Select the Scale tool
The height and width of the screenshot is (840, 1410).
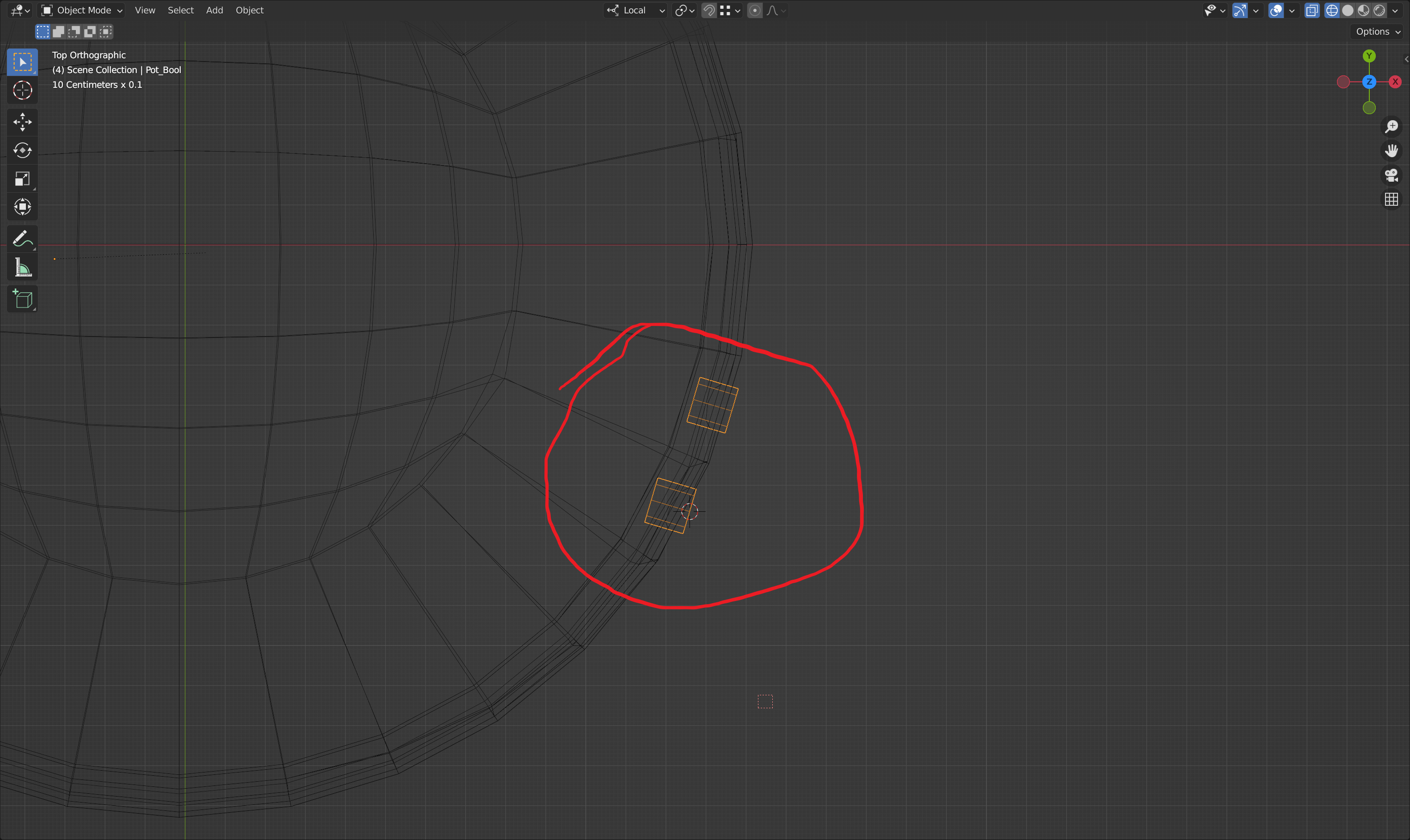click(x=23, y=179)
